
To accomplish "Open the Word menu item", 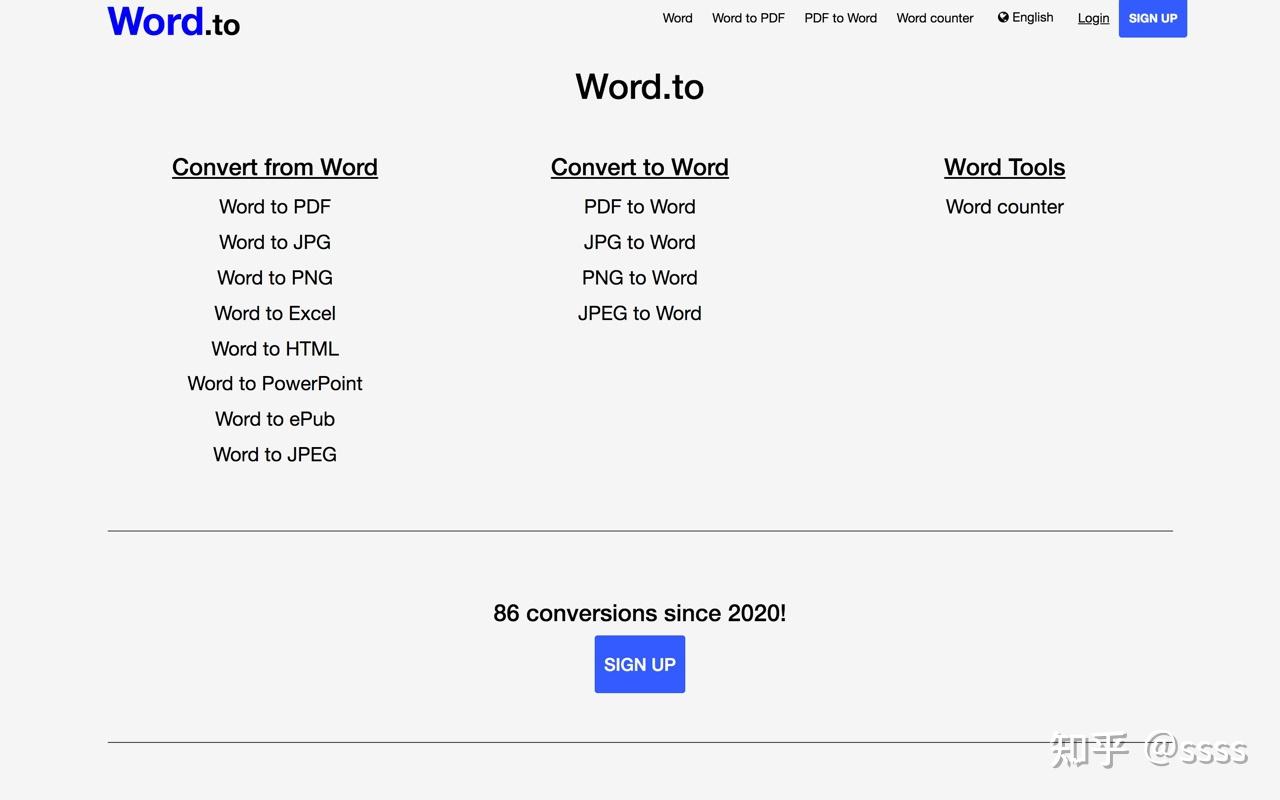I will [677, 18].
